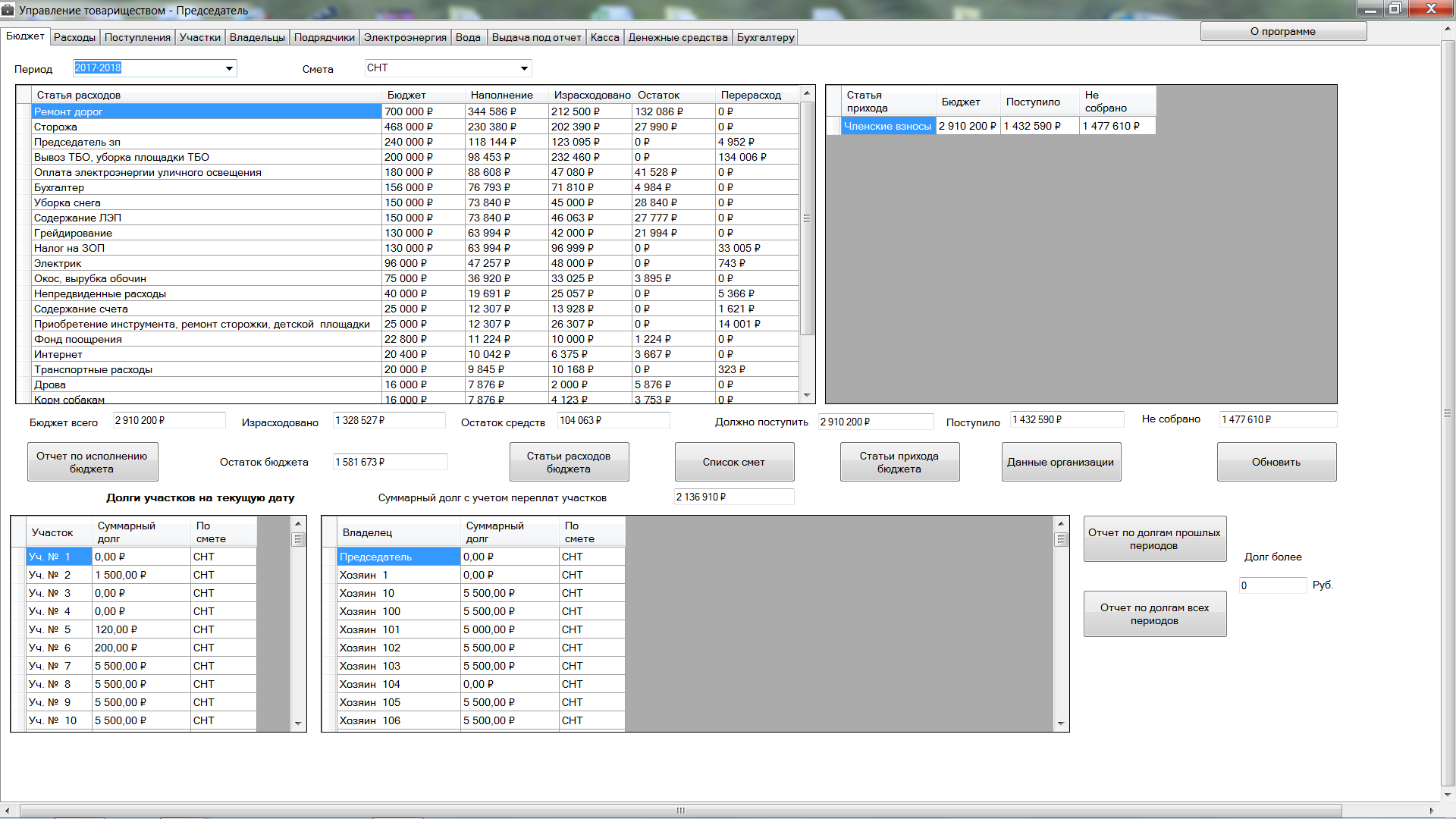The image size is (1456, 819).
Task: Select owner Хозяин 101 row
Action: click(x=398, y=629)
